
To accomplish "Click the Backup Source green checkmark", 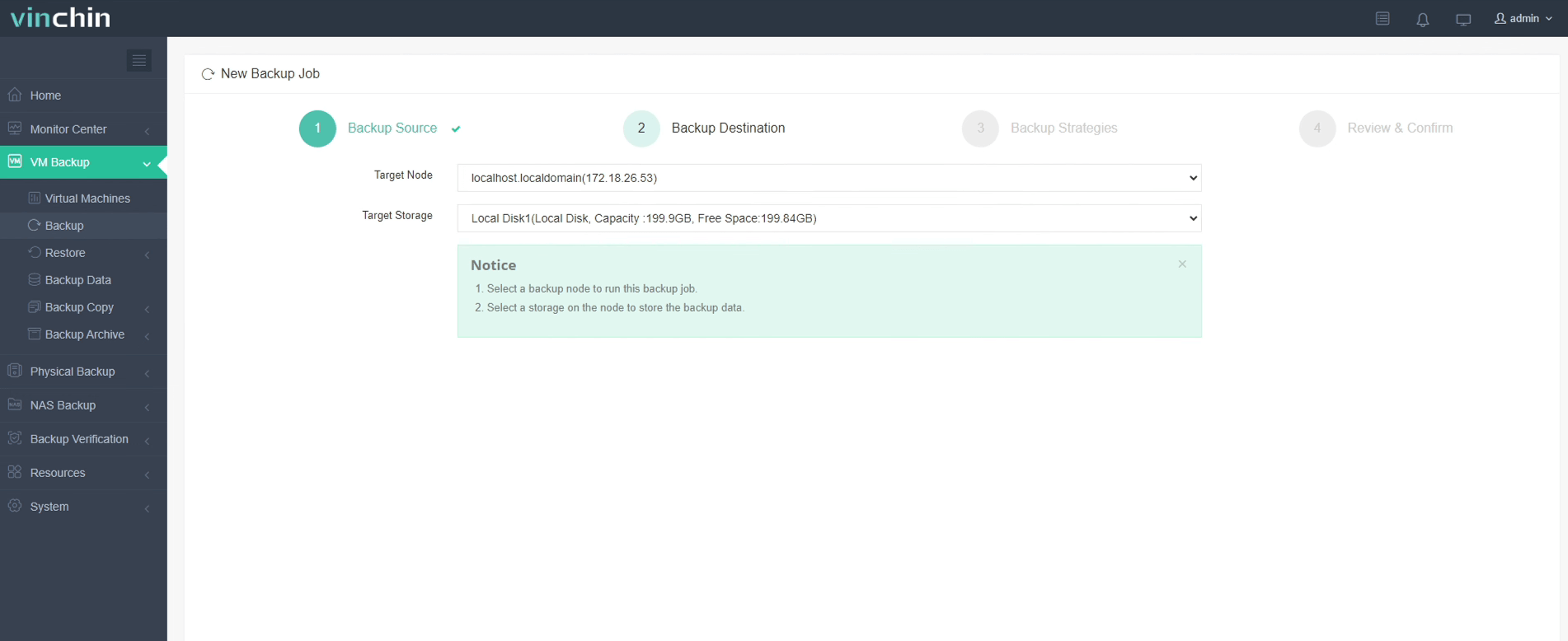I will coord(456,129).
